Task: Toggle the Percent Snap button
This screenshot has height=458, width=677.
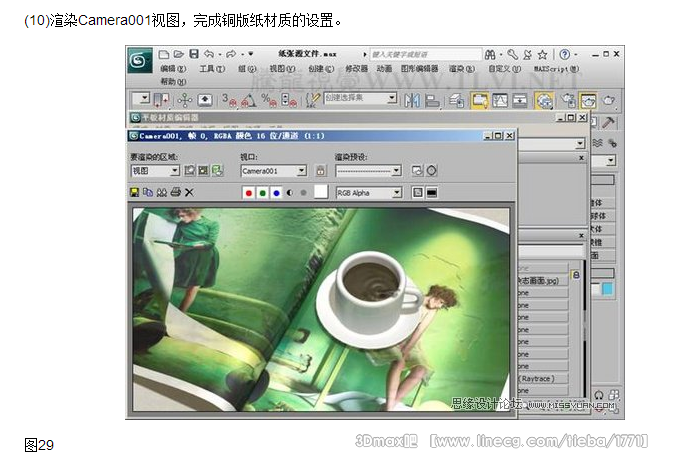Action: tap(269, 100)
